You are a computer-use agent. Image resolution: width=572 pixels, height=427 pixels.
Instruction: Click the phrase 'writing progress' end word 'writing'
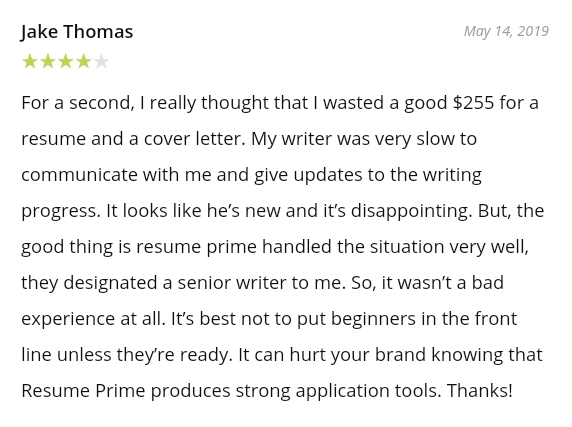(452, 175)
